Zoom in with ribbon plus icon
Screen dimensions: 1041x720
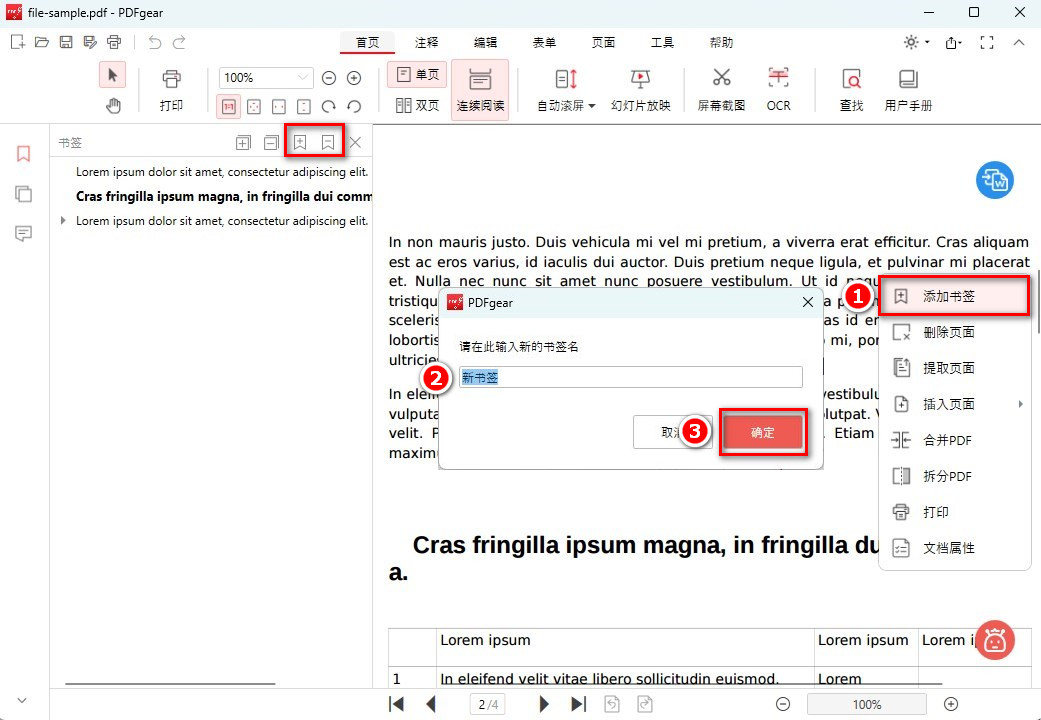(355, 78)
